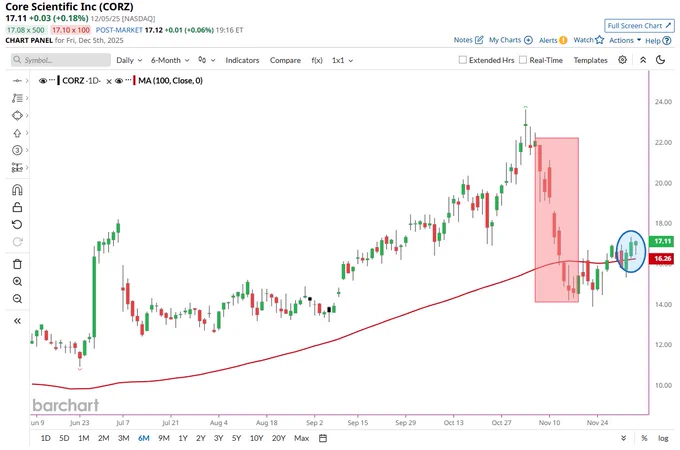The height and width of the screenshot is (450, 680).
Task: Select the measurement tools icon
Action: [17, 167]
